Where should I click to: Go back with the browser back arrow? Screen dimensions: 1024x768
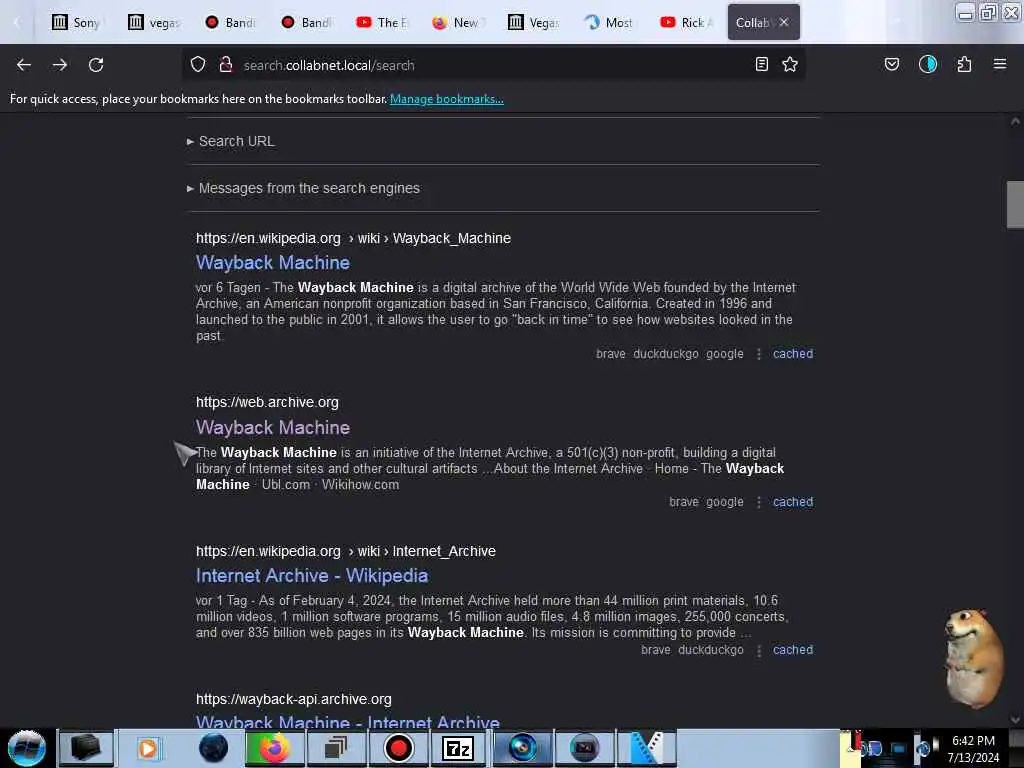point(24,65)
